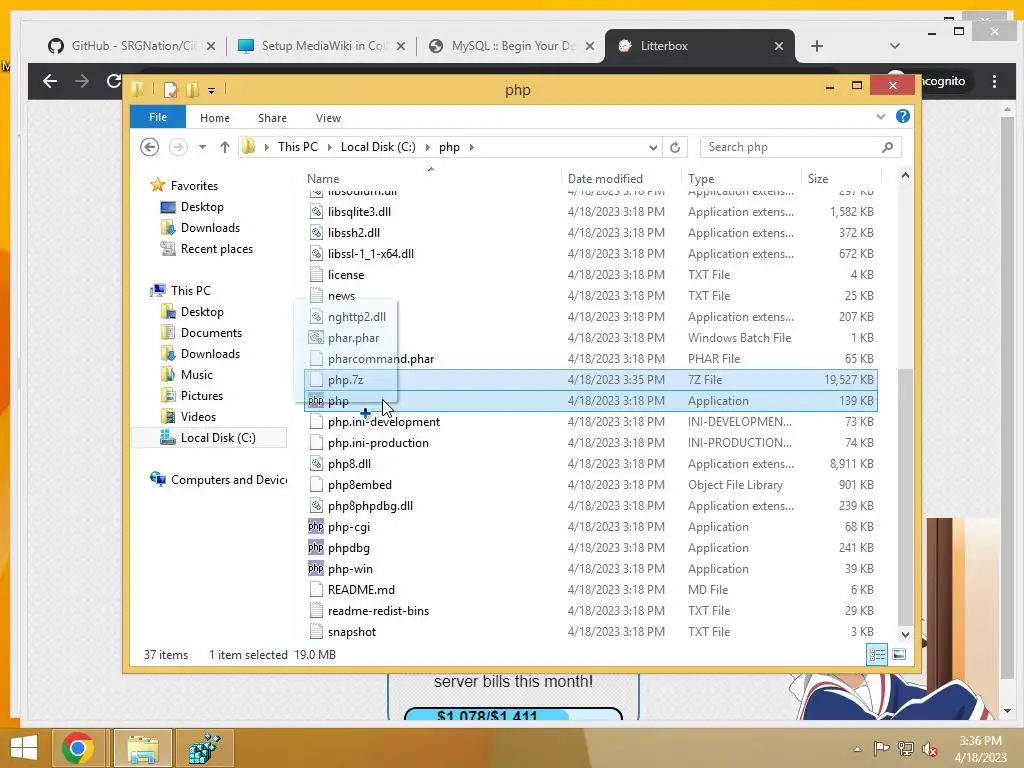Open Chrome three-dot menu

995,81
